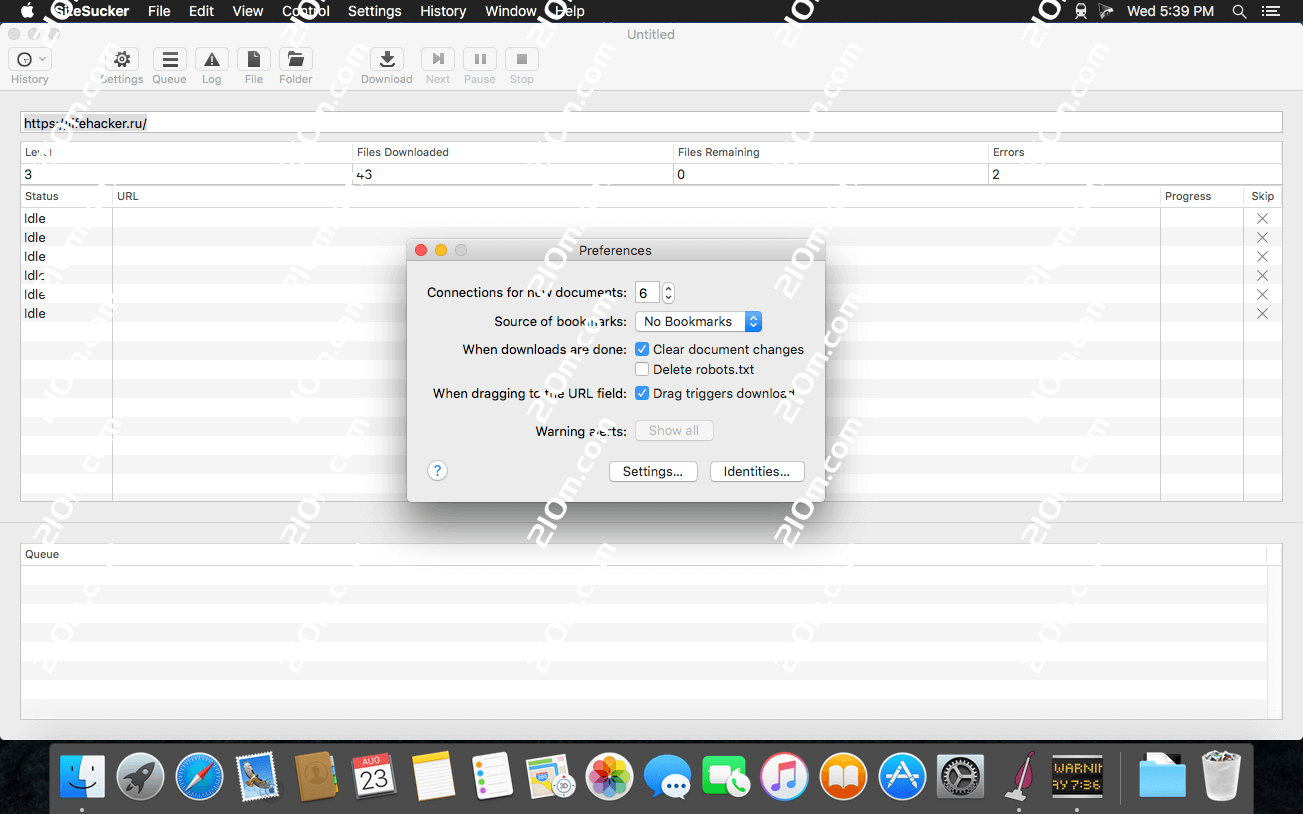Screen dimensions: 1303x814
Task: Skip the first Idle download row
Action: [x=1262, y=219]
